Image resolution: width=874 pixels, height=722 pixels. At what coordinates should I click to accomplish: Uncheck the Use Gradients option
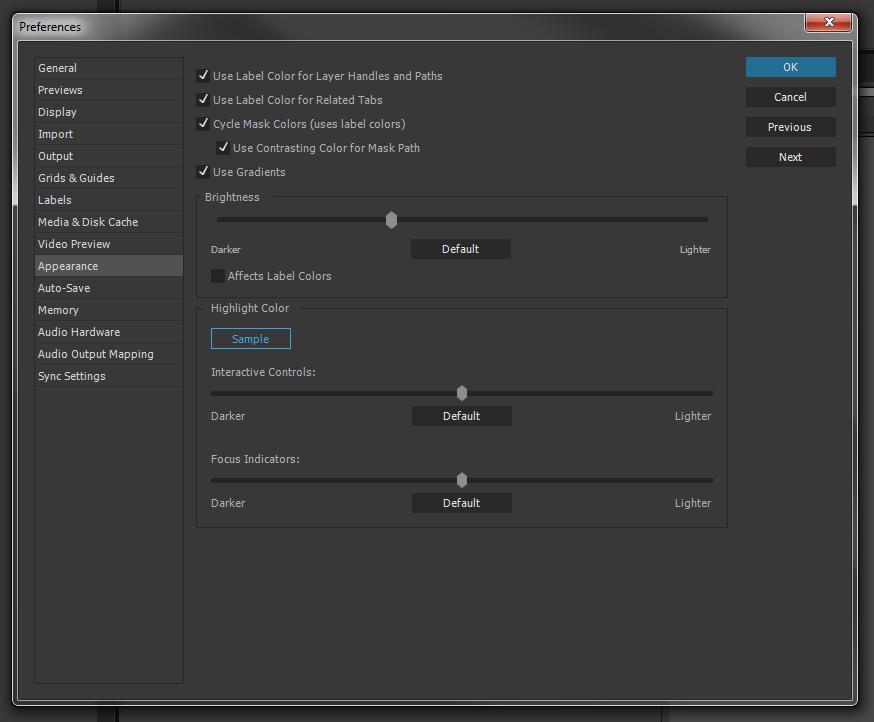coord(203,171)
